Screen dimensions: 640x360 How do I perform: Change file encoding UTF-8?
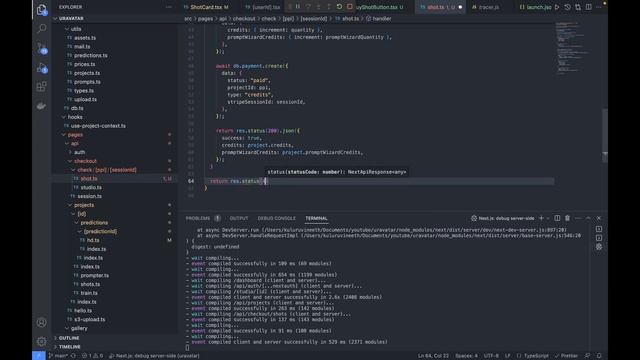click(x=491, y=356)
